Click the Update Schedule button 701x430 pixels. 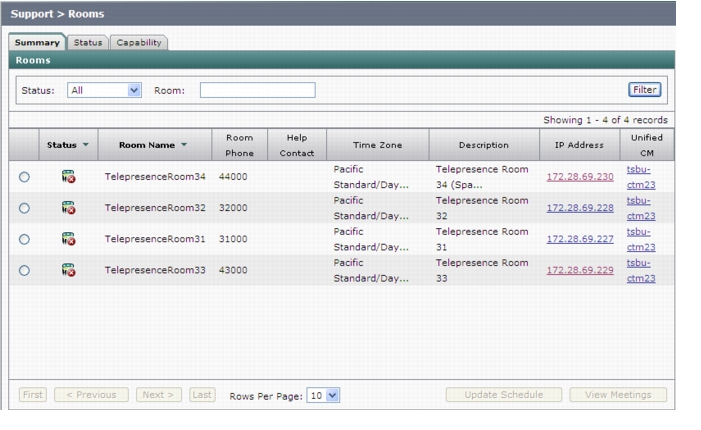point(503,395)
